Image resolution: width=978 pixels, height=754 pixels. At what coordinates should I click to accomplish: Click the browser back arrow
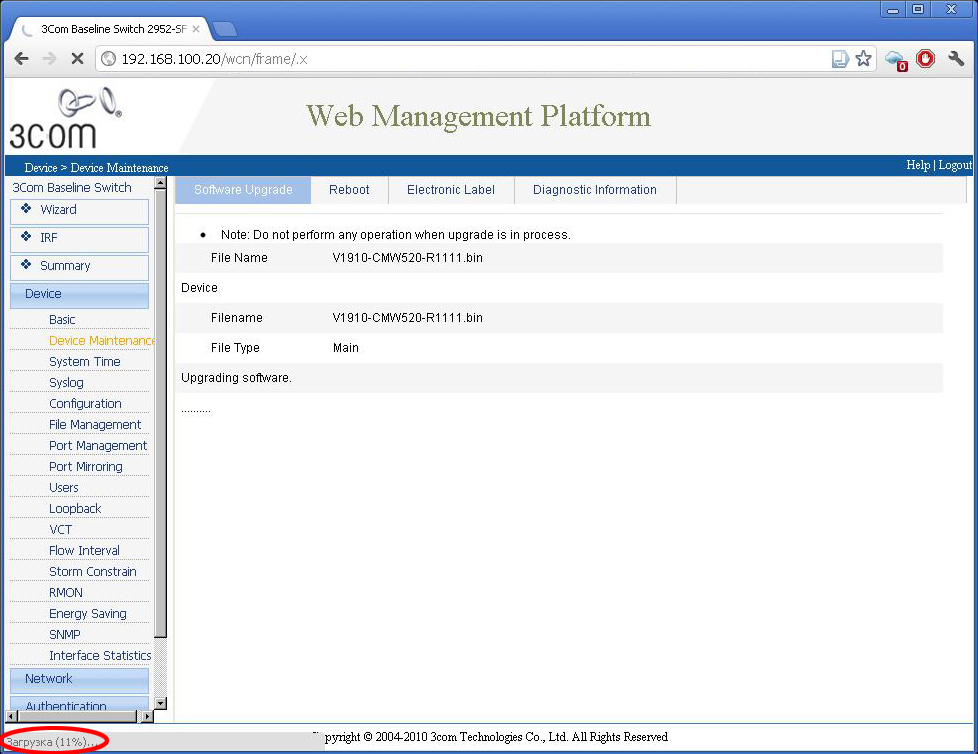click(21, 59)
